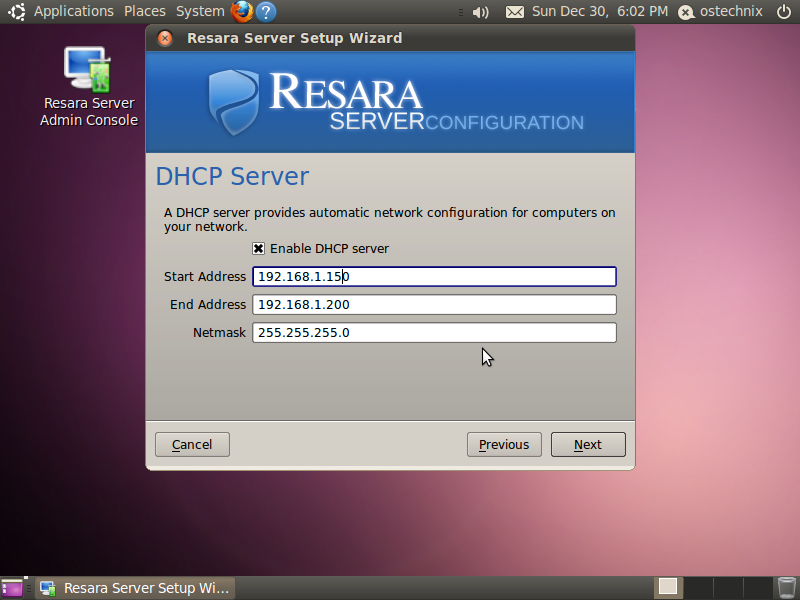Click the Previous button
Viewport: 800px width, 600px height.
tap(504, 444)
